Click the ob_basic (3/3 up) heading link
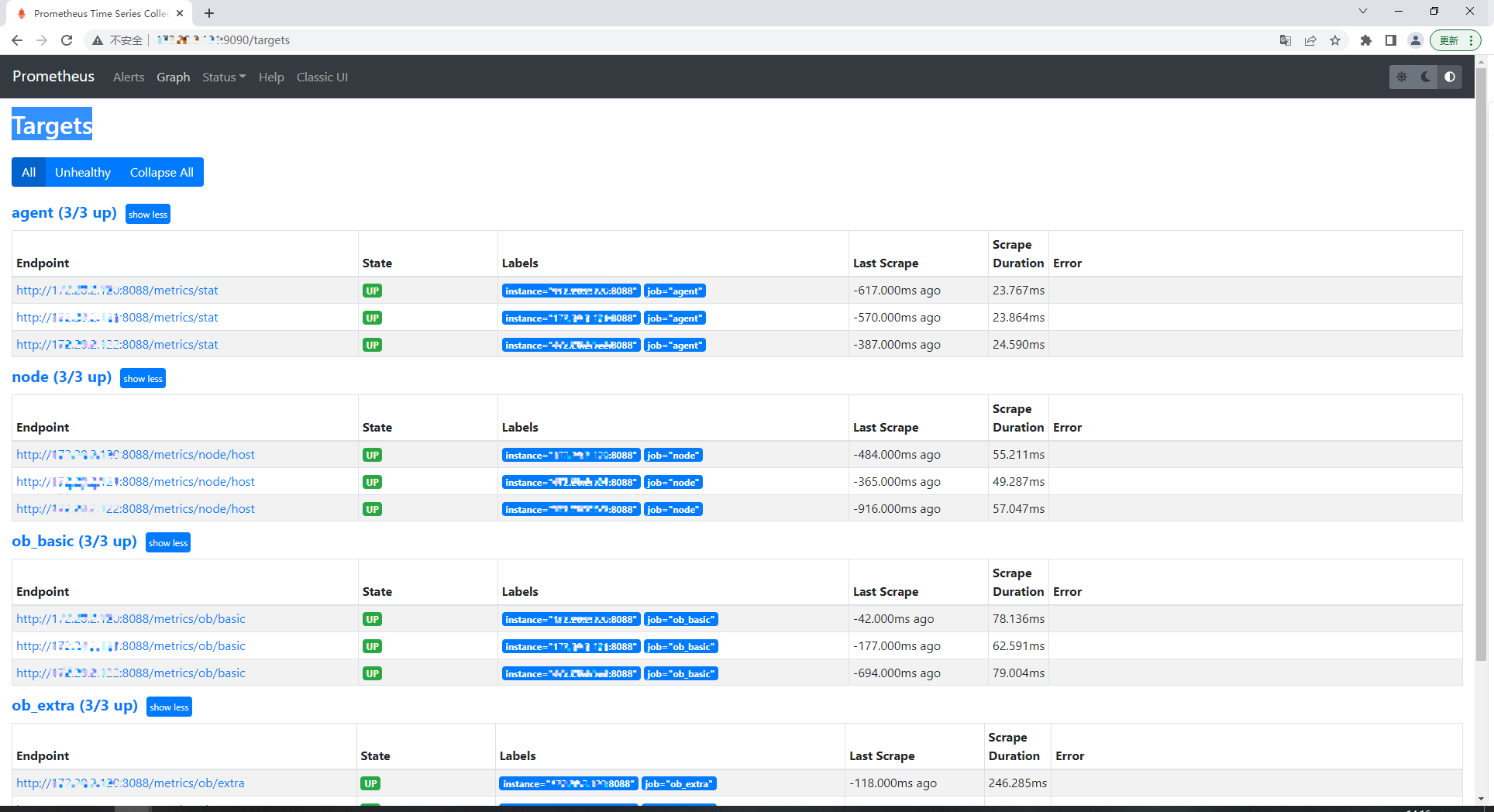The width and height of the screenshot is (1494, 812). pyautogui.click(x=74, y=542)
